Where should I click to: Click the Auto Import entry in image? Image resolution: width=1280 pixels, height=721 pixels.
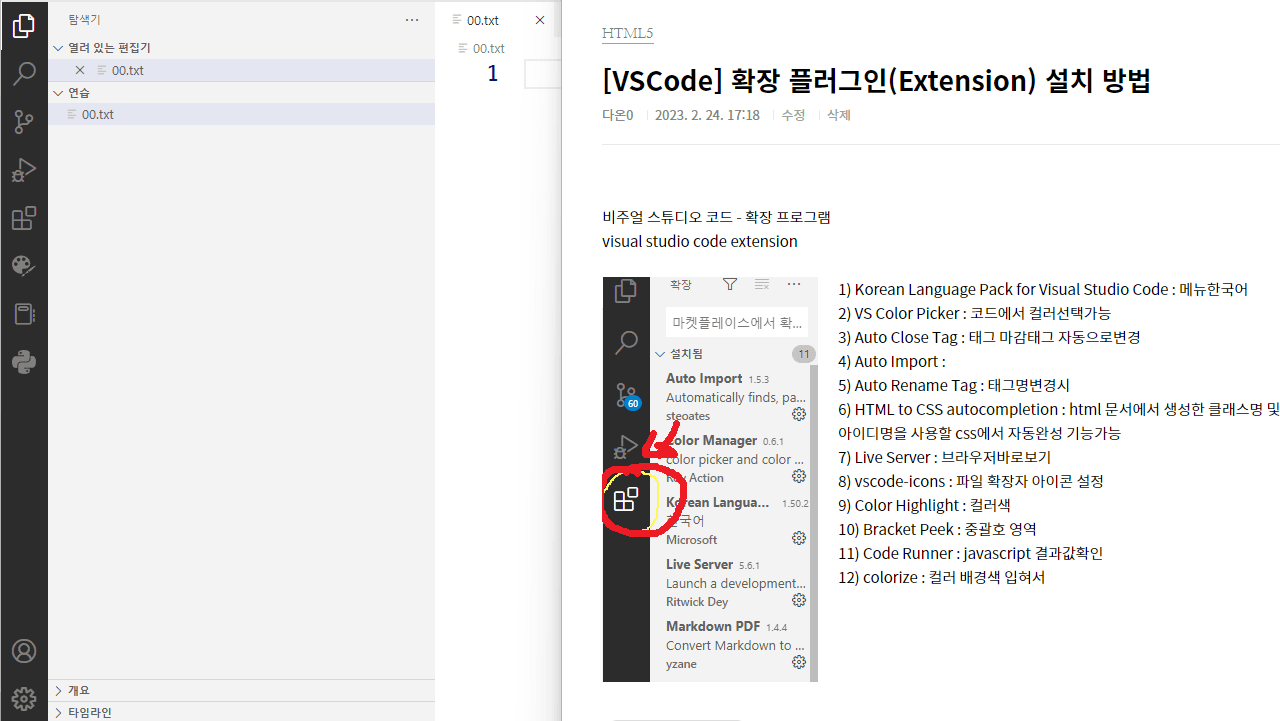pos(736,397)
